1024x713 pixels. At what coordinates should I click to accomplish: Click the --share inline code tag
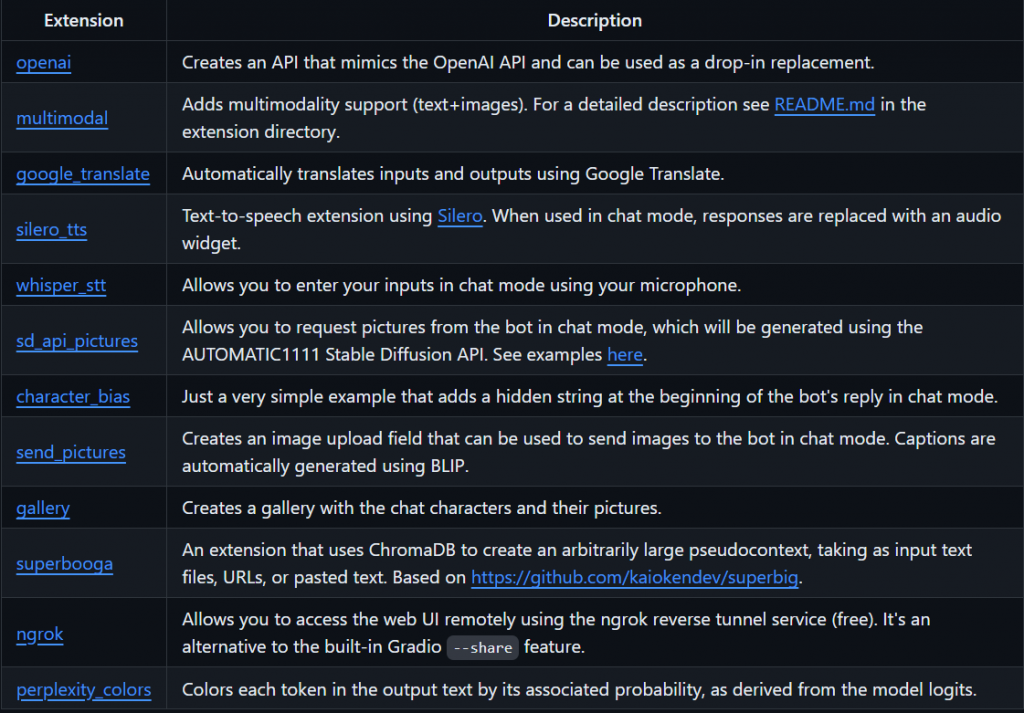click(483, 647)
